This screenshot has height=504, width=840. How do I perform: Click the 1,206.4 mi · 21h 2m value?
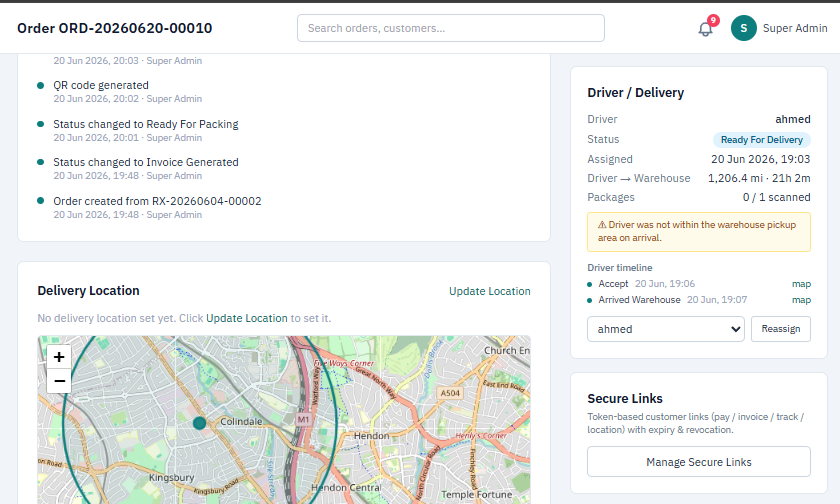pos(759,178)
